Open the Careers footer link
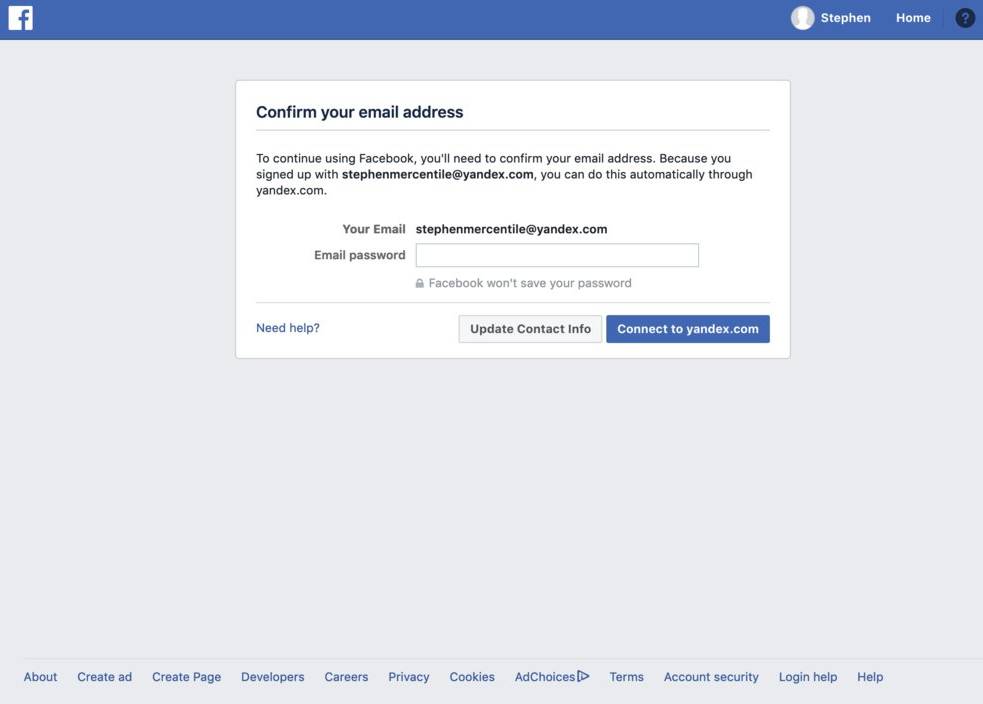 [346, 677]
